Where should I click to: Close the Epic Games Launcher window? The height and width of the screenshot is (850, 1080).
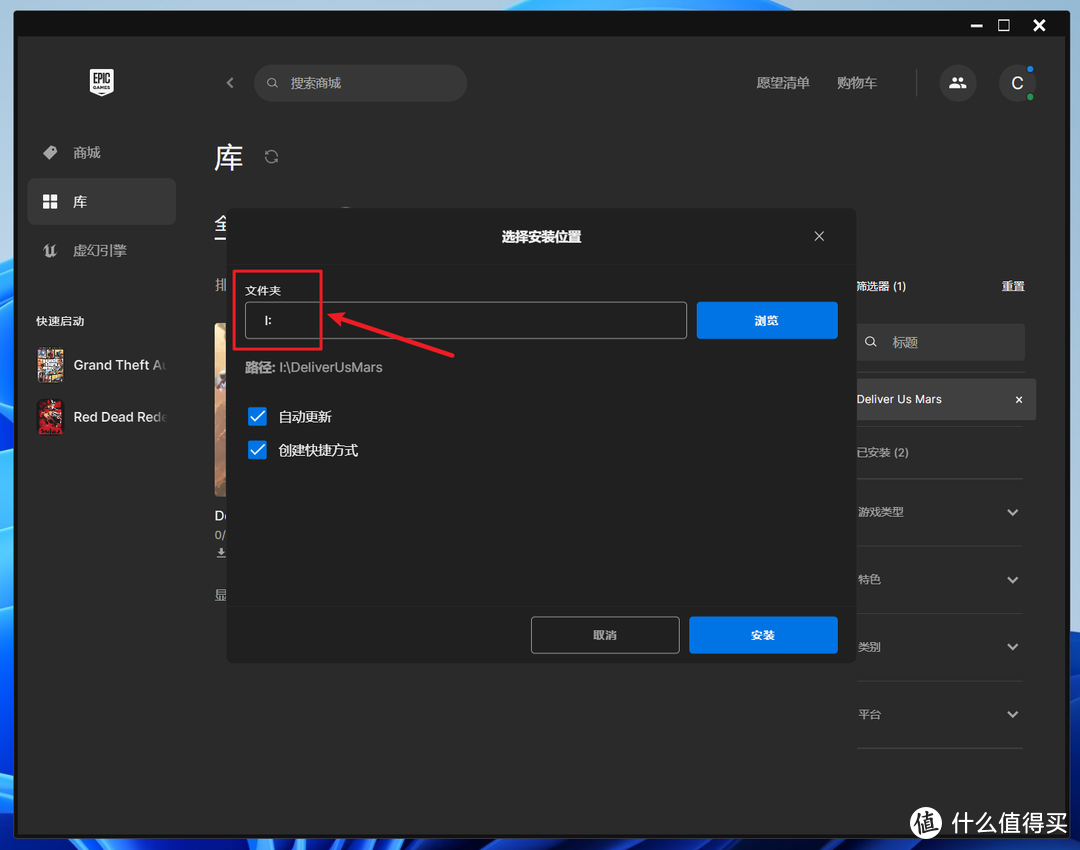(1039, 25)
